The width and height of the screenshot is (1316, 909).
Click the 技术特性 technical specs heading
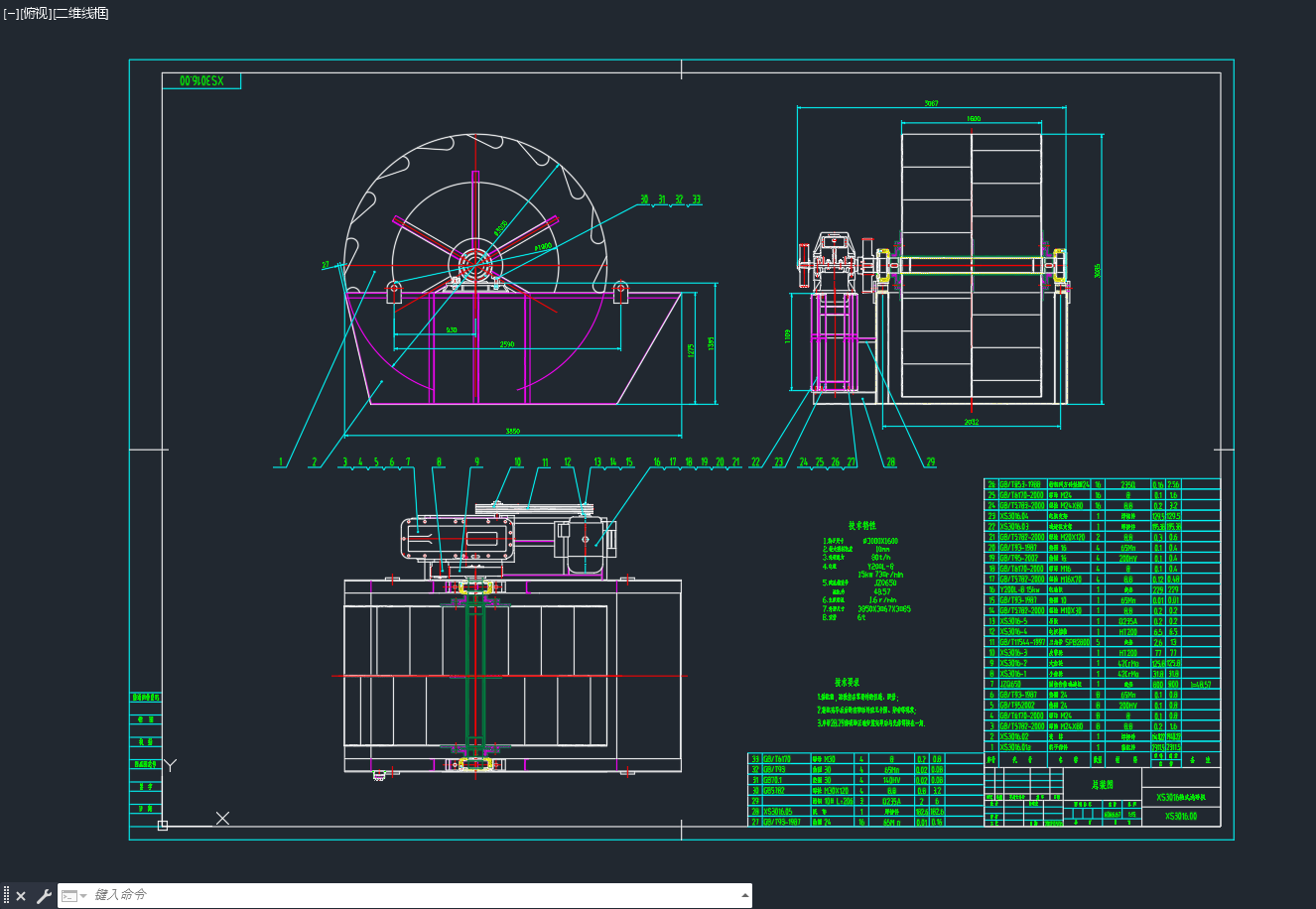point(861,526)
